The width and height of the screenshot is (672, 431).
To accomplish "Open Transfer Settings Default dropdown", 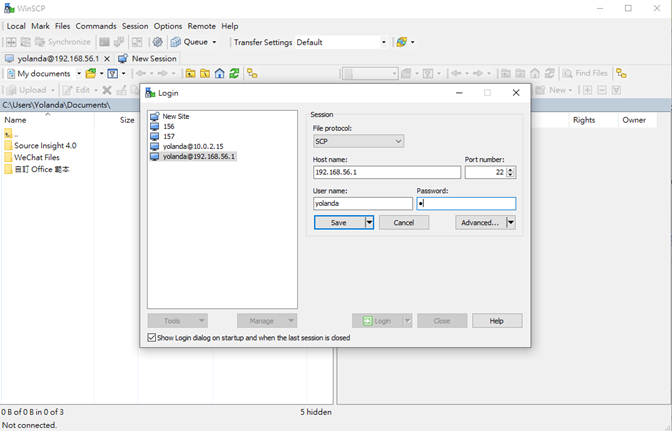I will click(342, 42).
